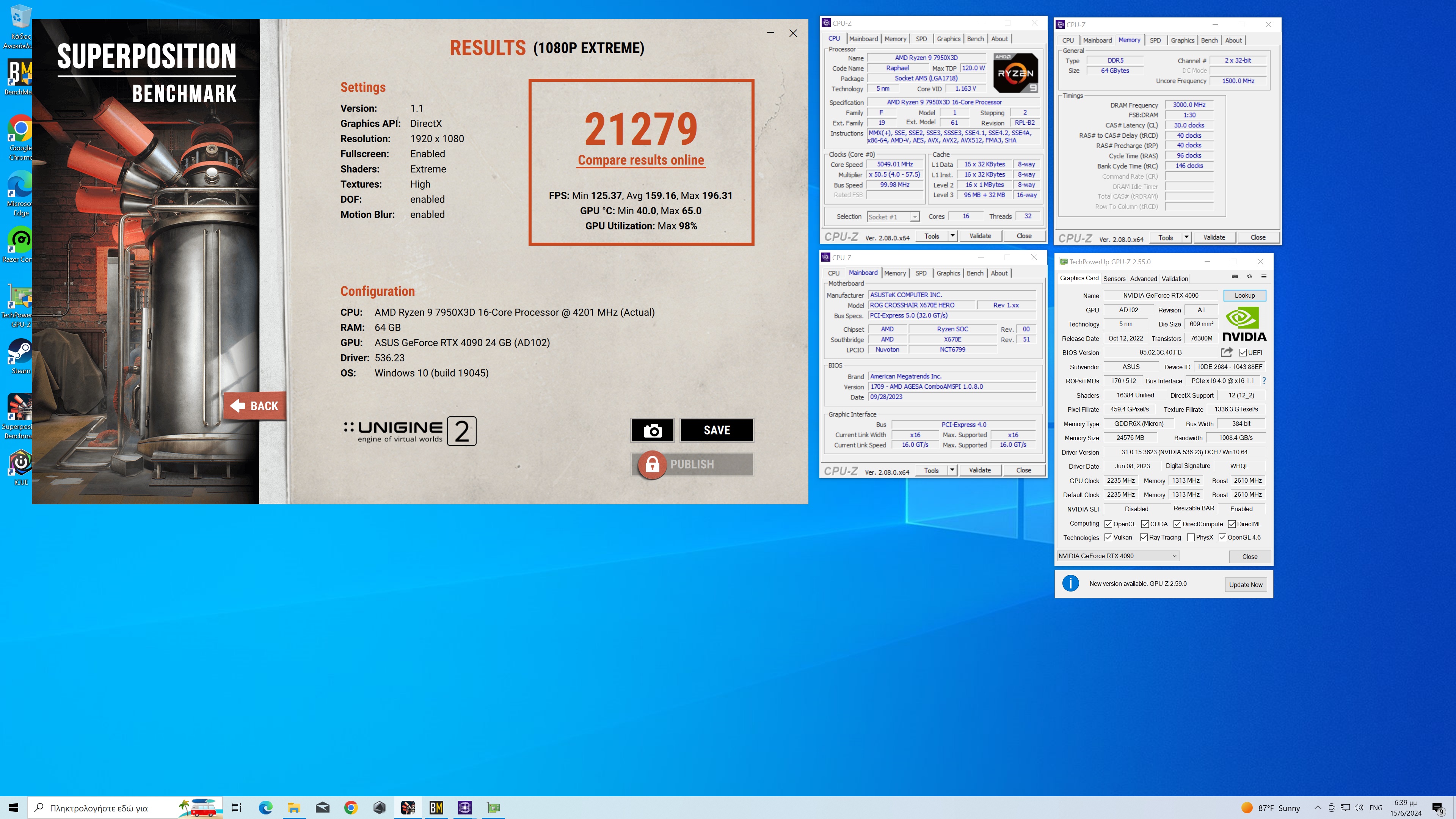Toggle the Vulkan checkbox

point(1108,538)
